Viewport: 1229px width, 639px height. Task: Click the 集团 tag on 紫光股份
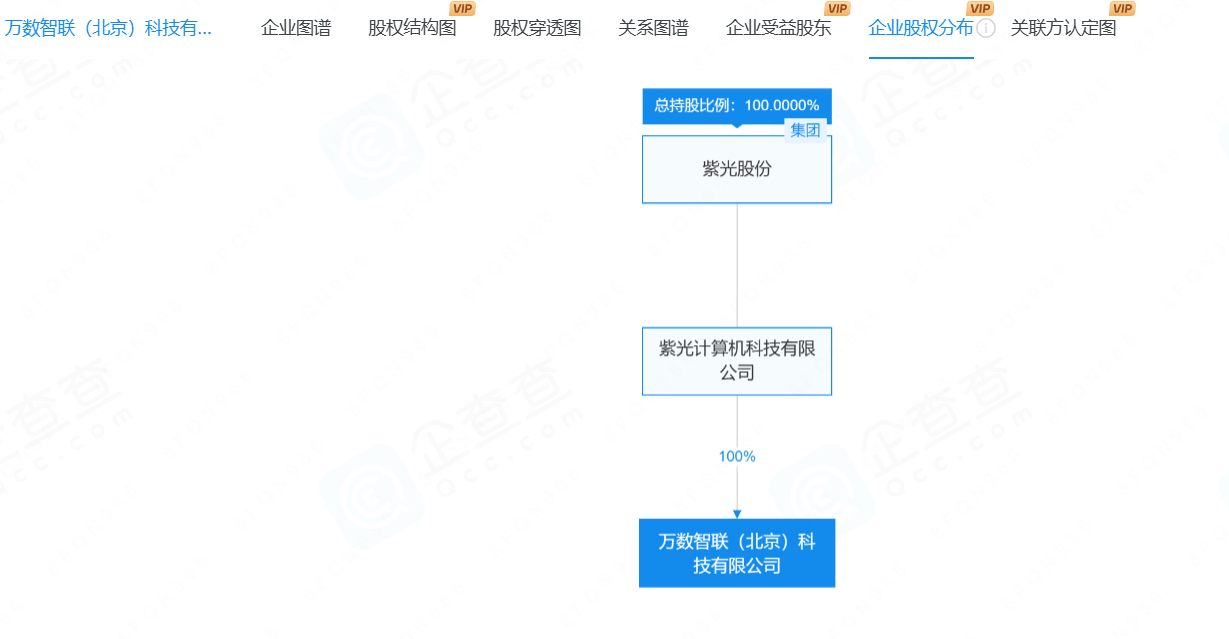coord(805,130)
